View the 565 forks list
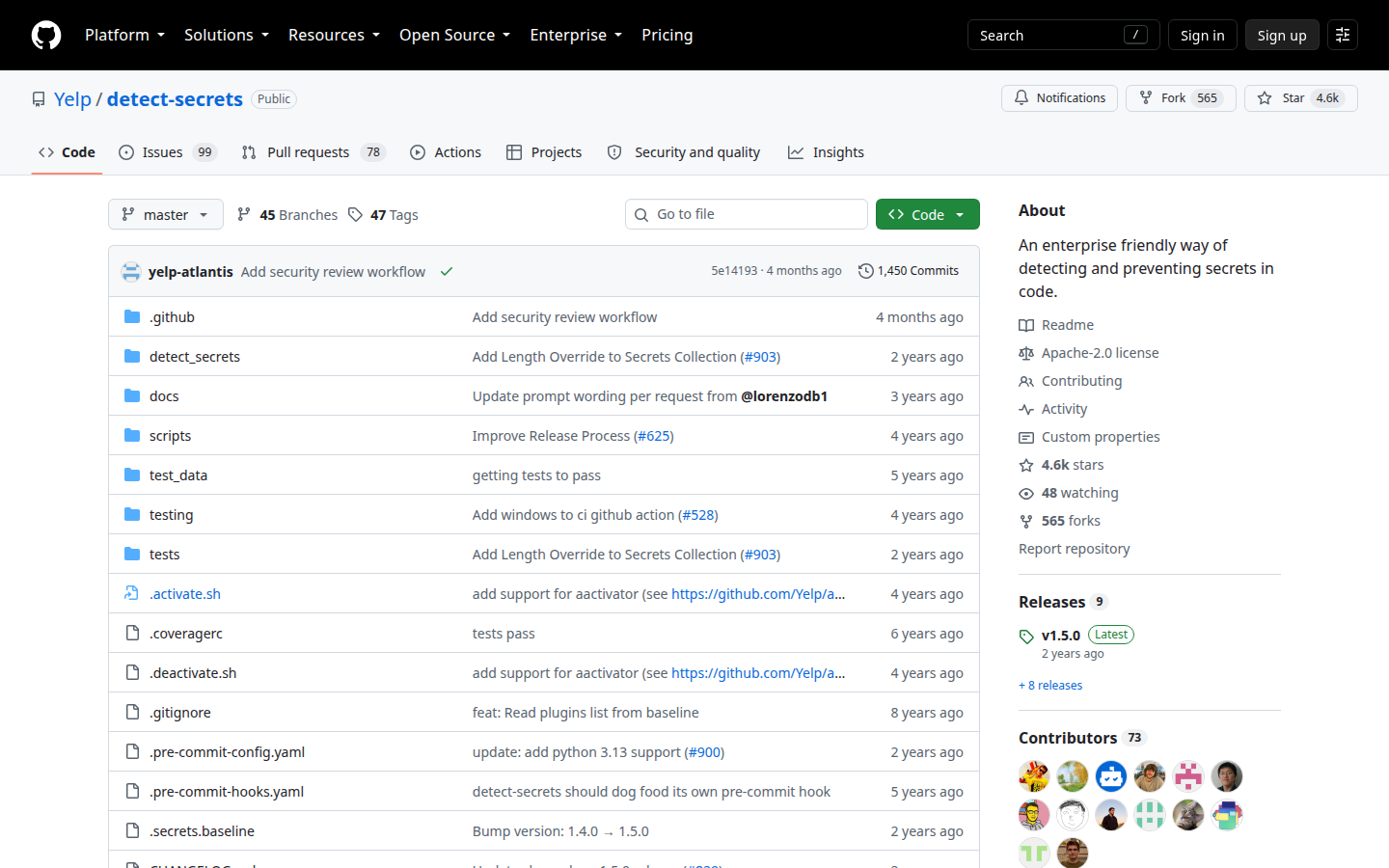 click(x=1059, y=521)
